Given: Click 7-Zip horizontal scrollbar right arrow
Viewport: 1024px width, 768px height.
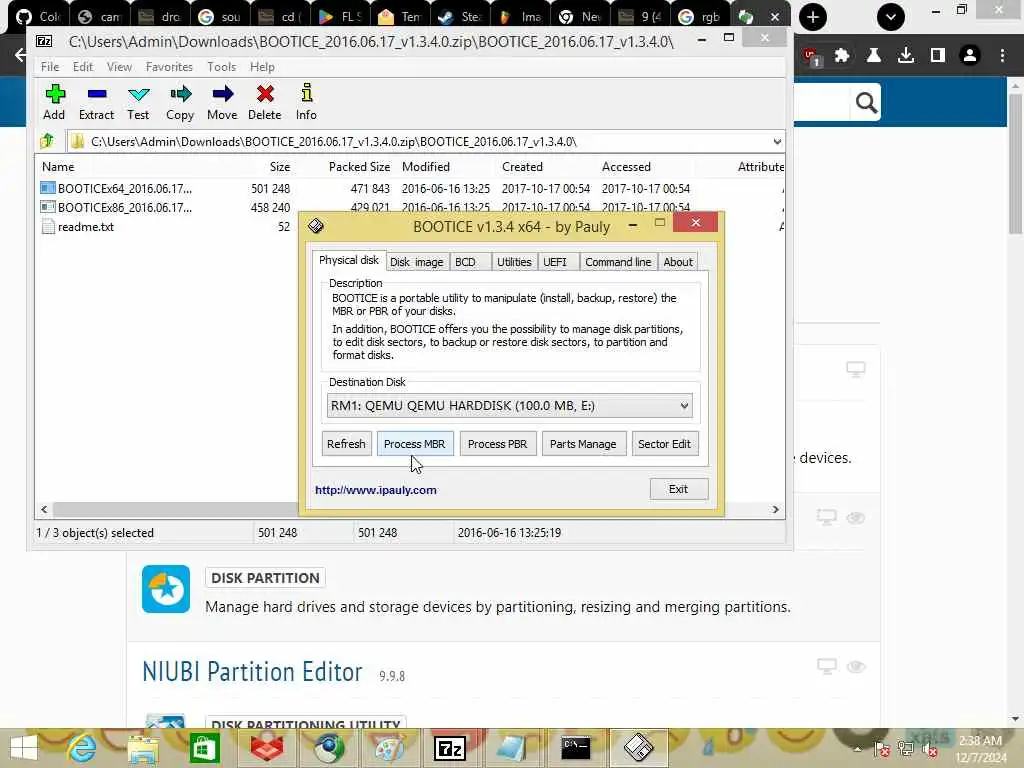Looking at the screenshot, I should 776,509.
